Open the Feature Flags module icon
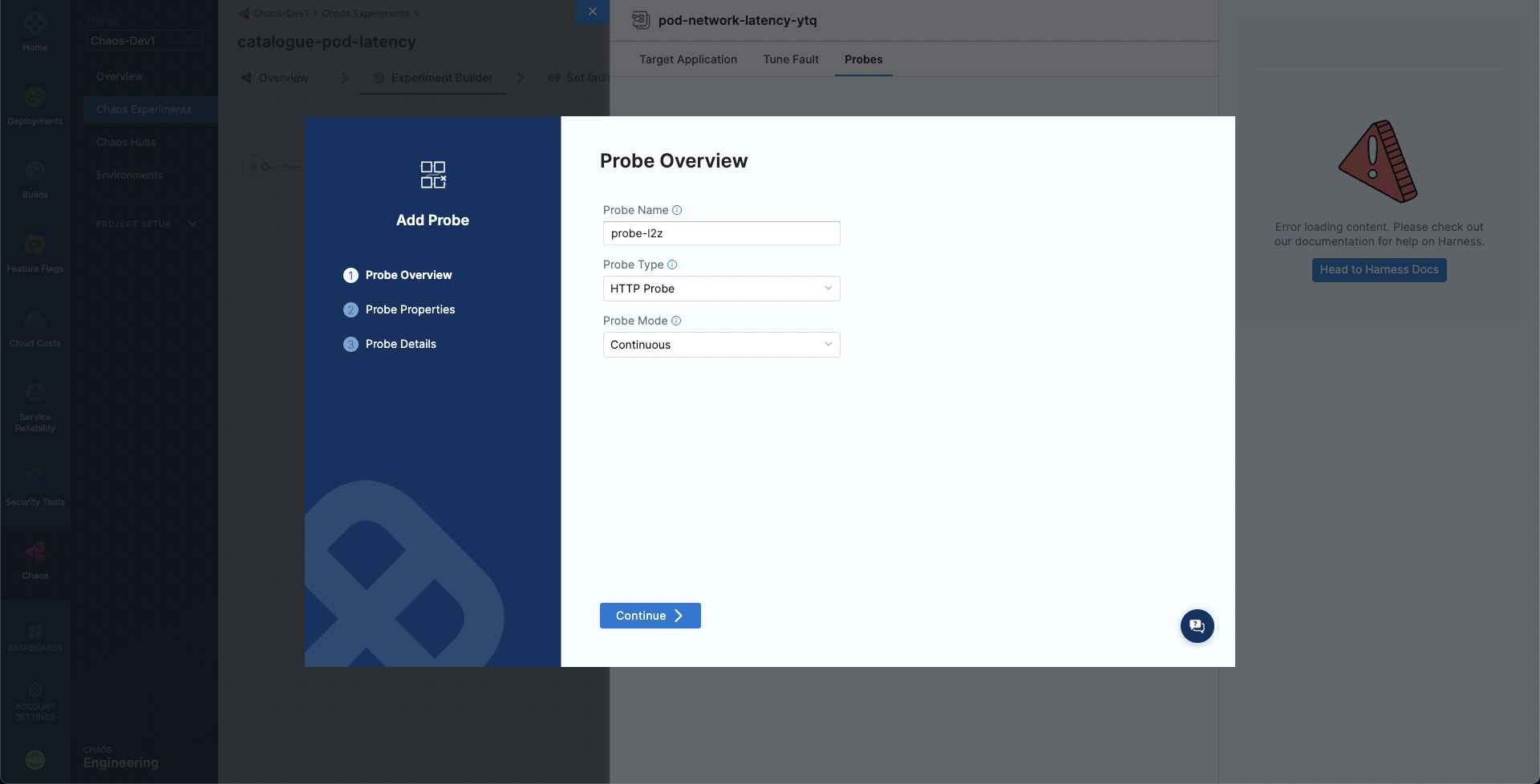1540x784 pixels. tap(34, 244)
